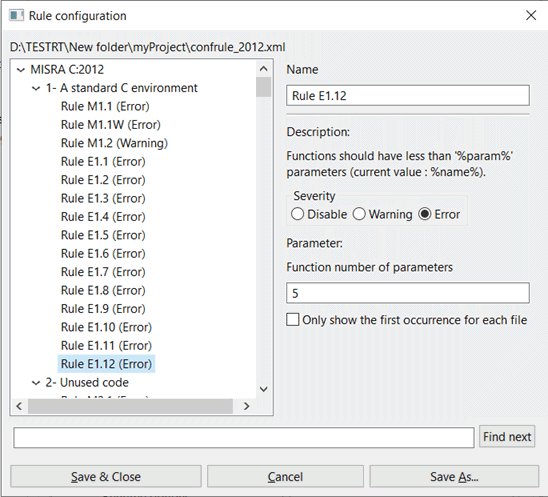
Task: Select Rule M1.2 (Warning) in tree
Action: (114, 143)
